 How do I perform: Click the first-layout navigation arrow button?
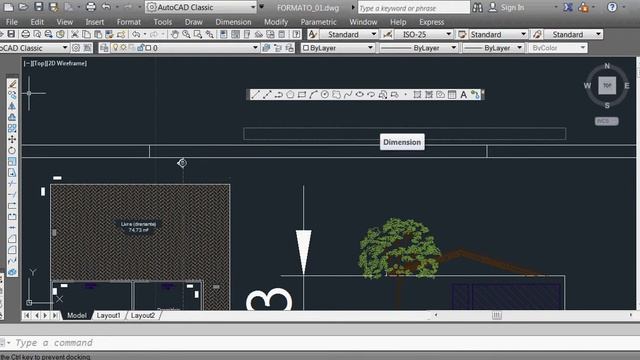[x=27, y=315]
